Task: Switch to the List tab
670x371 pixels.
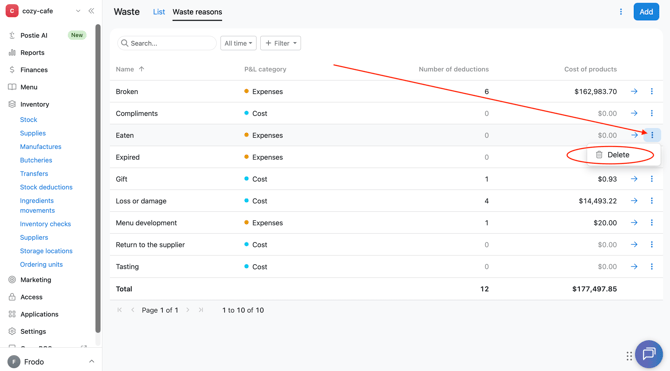Action: pyautogui.click(x=159, y=12)
